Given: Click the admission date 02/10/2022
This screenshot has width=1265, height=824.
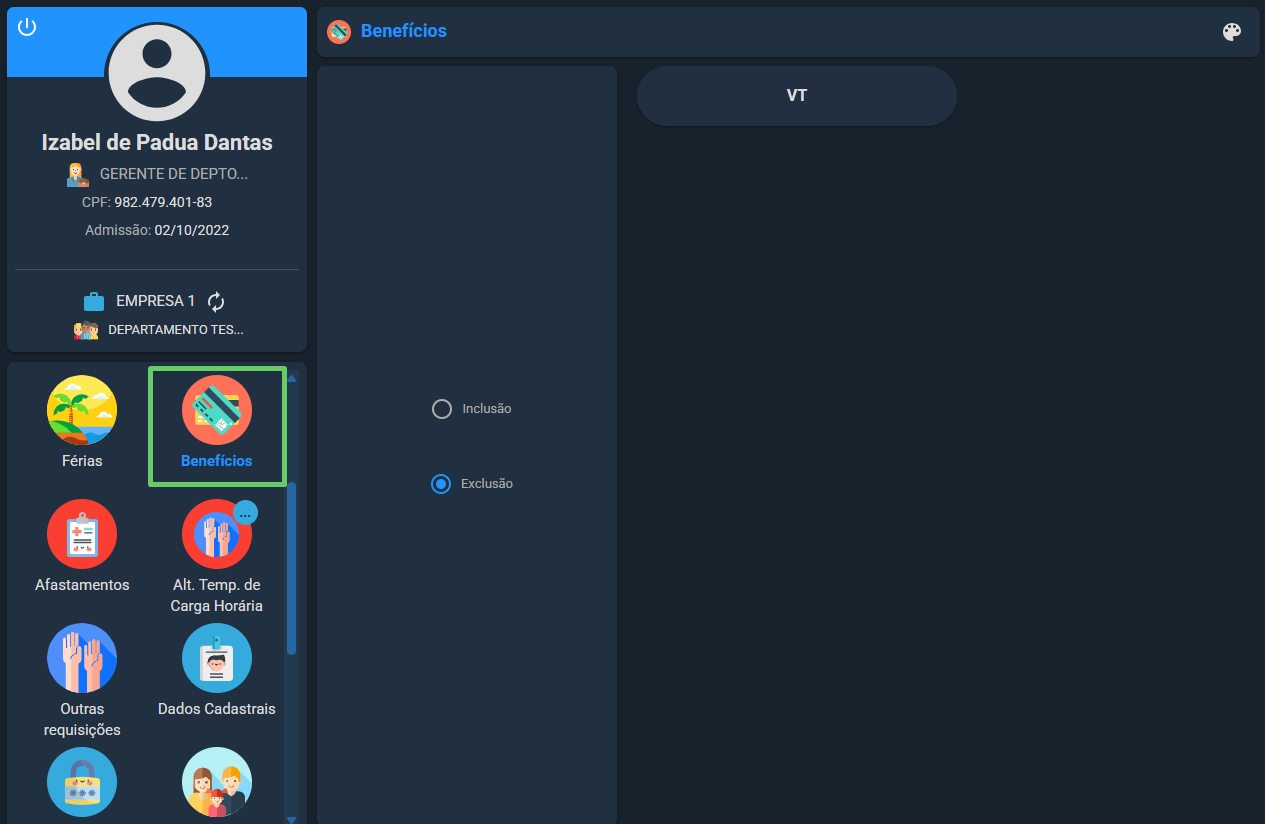Looking at the screenshot, I should tap(192, 230).
